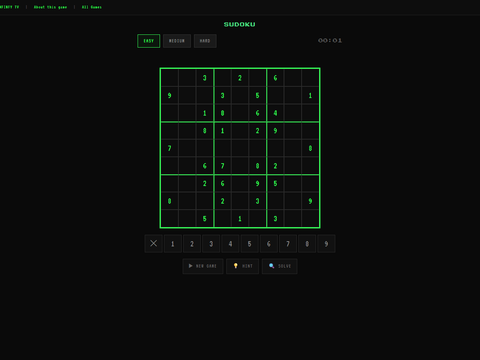
Task: Start a New Game with the play button
Action: (203, 266)
